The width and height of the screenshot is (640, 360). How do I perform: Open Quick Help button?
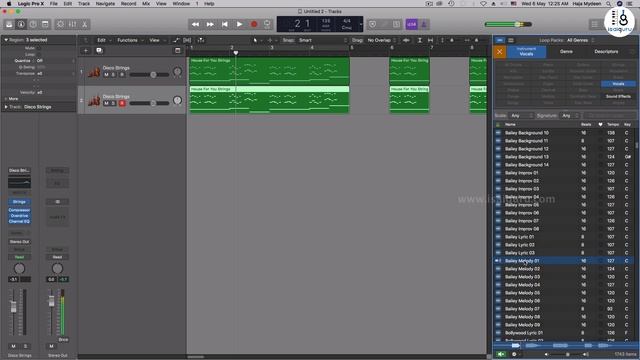[33, 24]
